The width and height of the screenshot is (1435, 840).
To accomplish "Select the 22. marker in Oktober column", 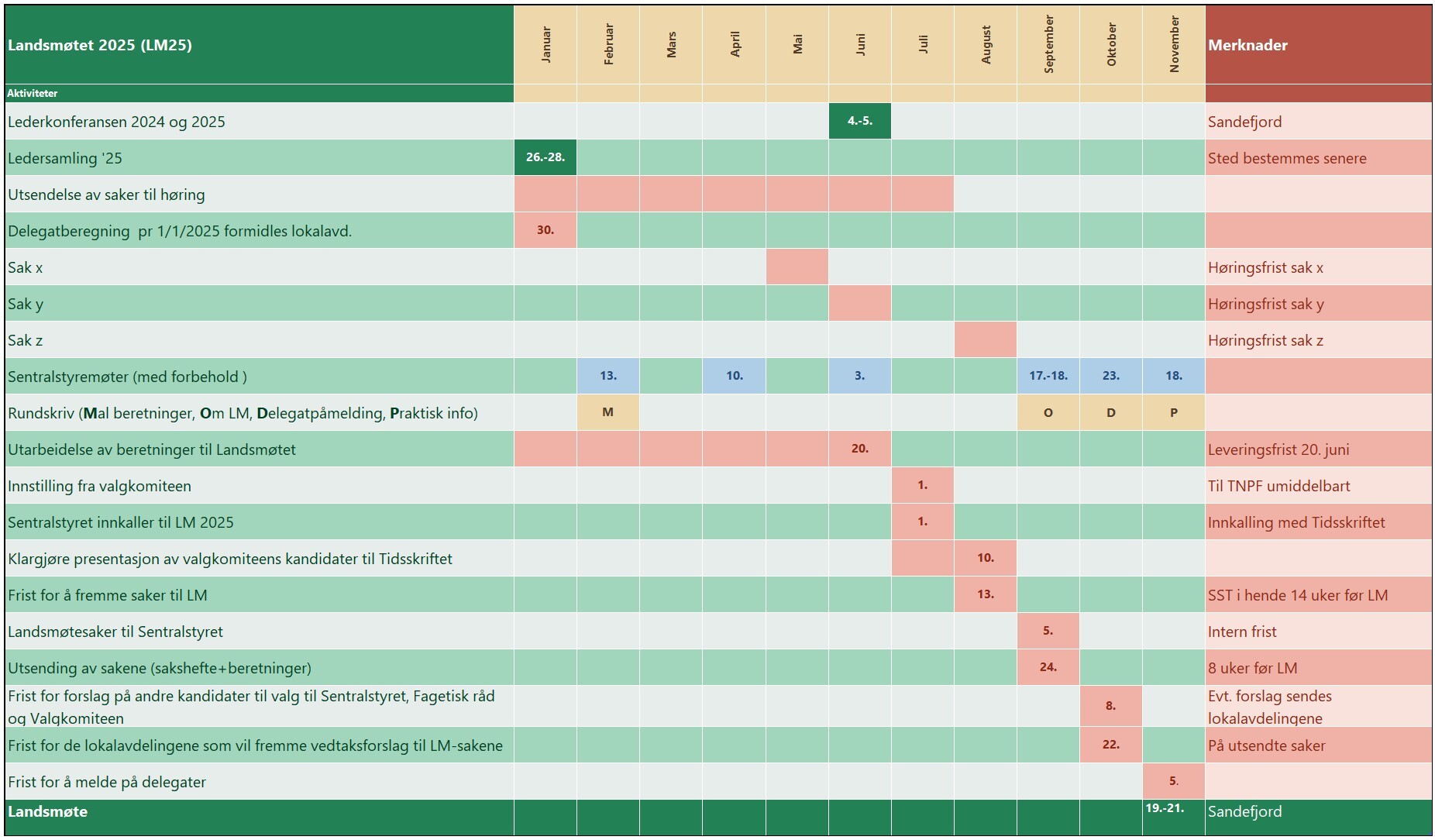I will [1111, 745].
